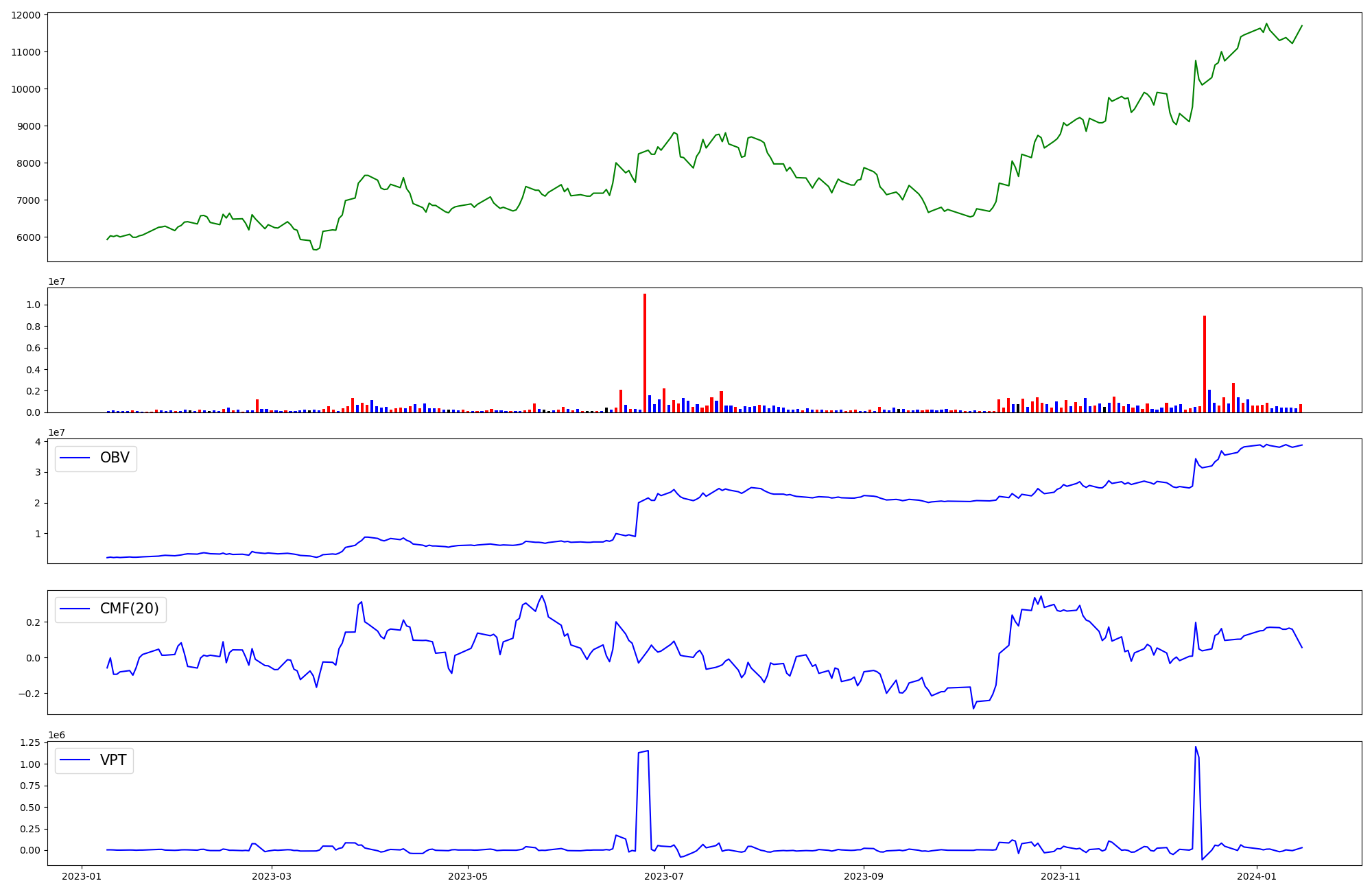Select the 11000 price axis tick
The image size is (1372, 892).
pos(25,52)
